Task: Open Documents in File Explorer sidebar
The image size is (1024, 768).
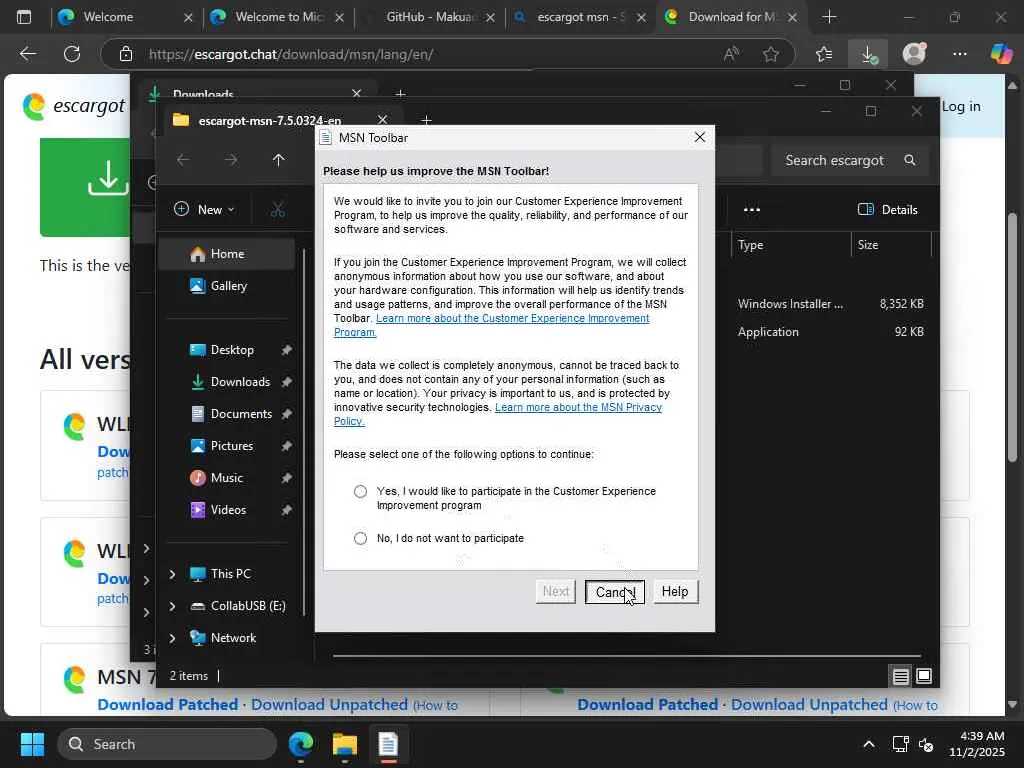Action: click(240, 413)
